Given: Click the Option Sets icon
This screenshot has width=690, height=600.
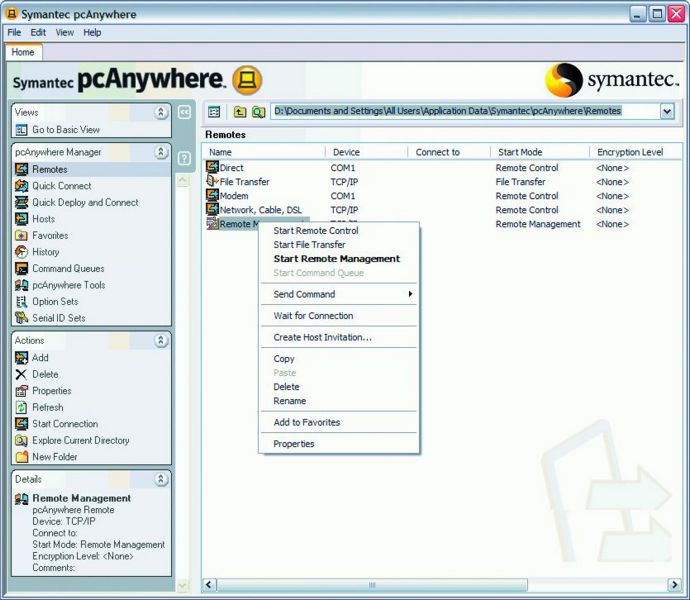Looking at the screenshot, I should click(22, 302).
